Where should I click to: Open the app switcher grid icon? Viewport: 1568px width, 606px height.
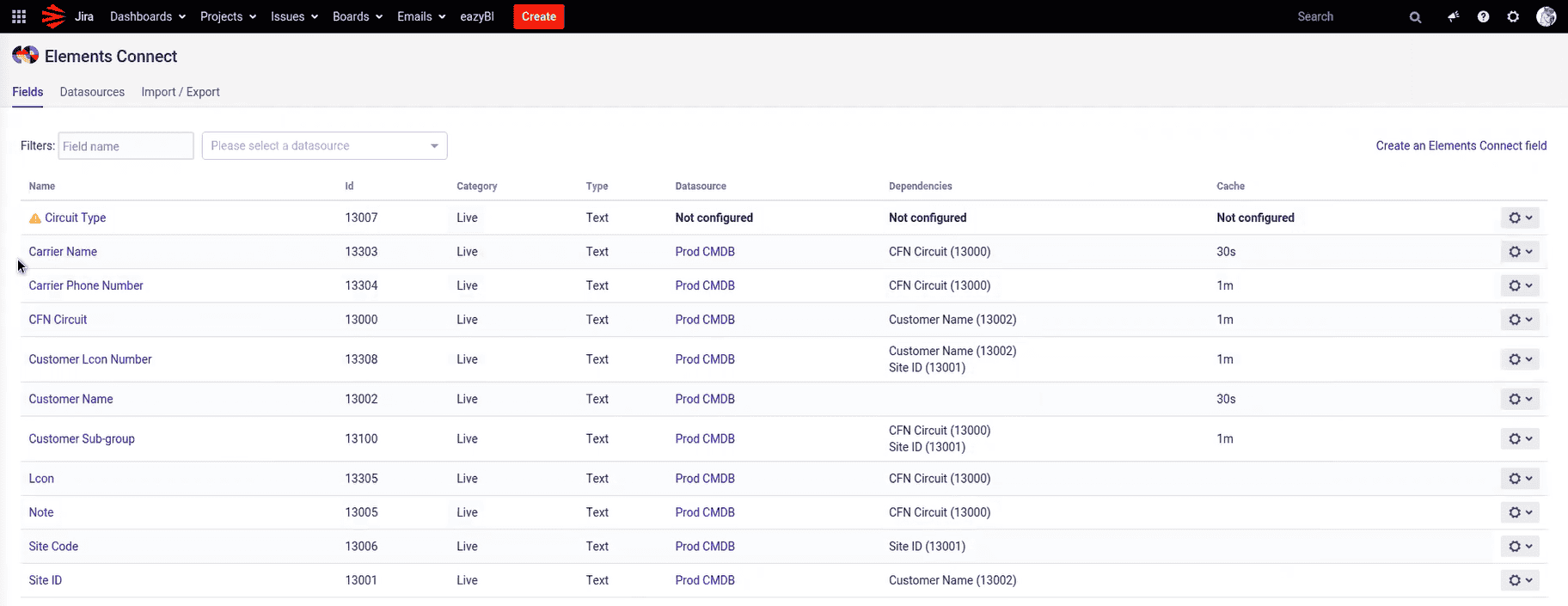19,16
